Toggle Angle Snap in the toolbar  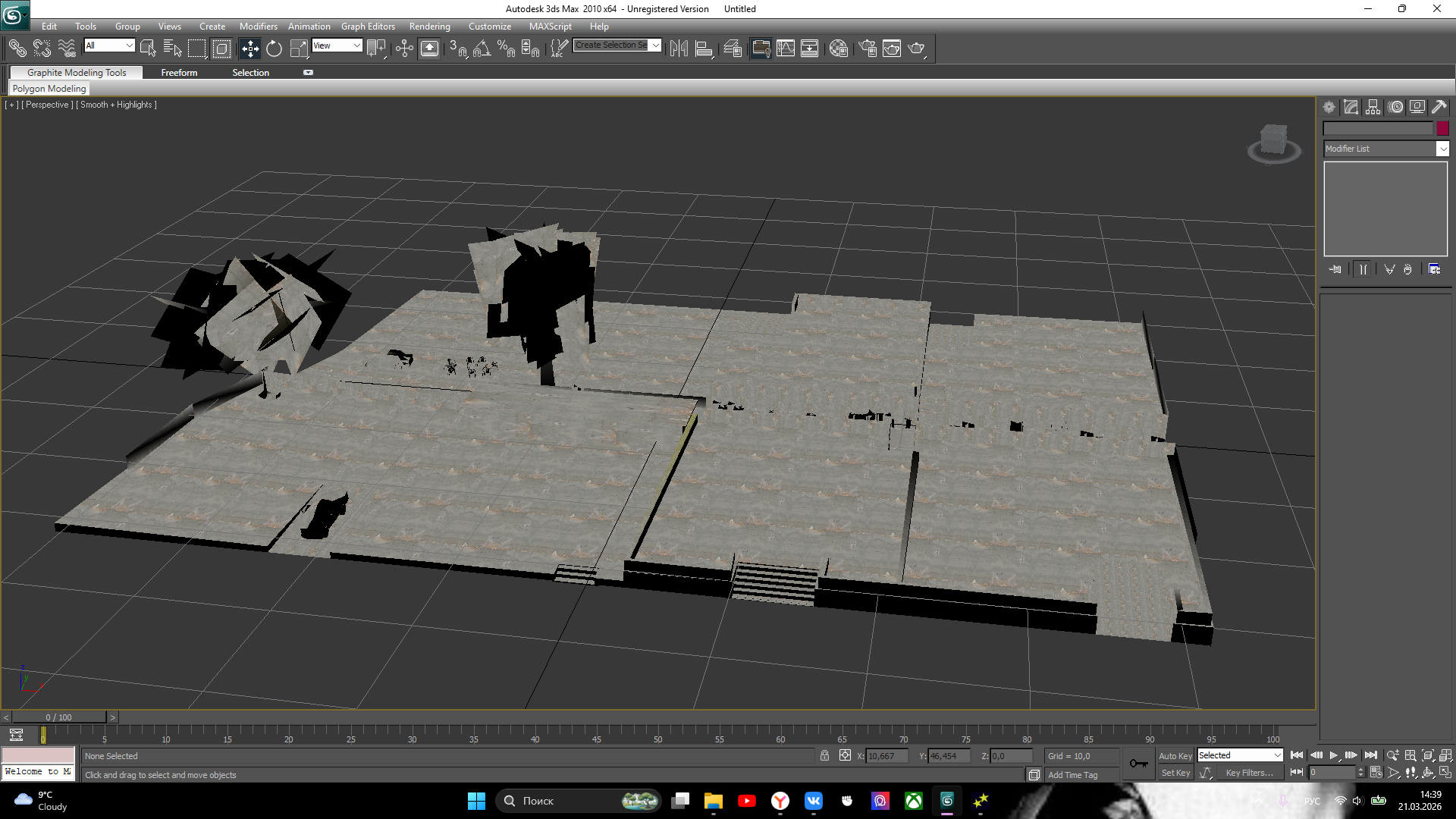pyautogui.click(x=481, y=49)
